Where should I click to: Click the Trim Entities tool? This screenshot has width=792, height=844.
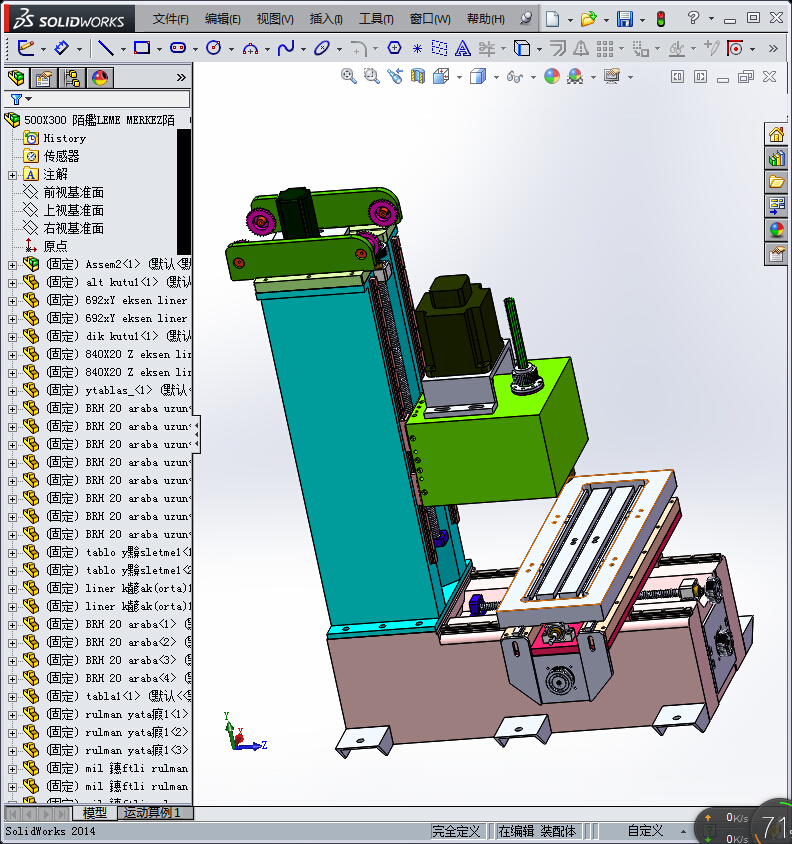[x=487, y=48]
